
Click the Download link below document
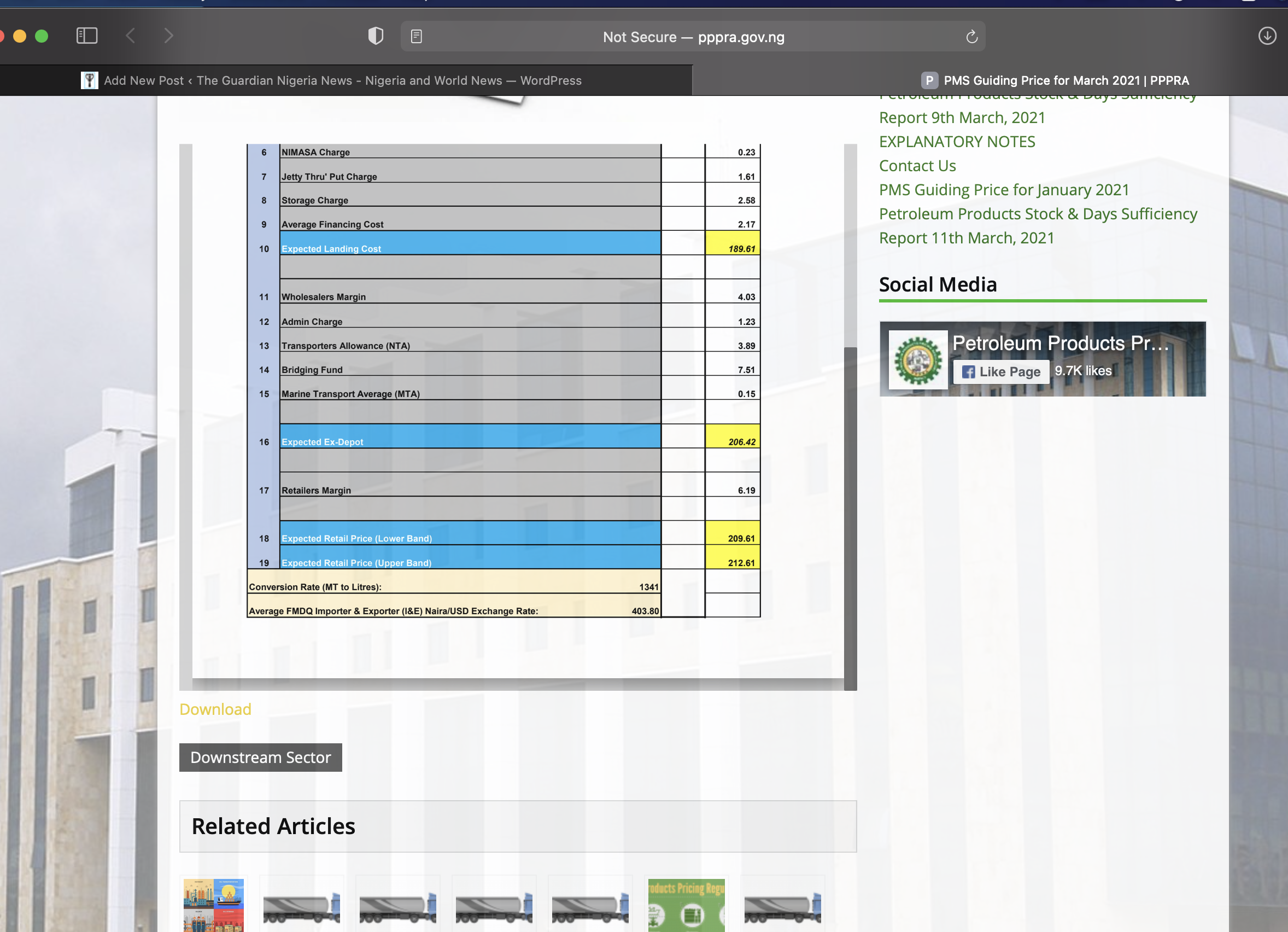pos(215,709)
